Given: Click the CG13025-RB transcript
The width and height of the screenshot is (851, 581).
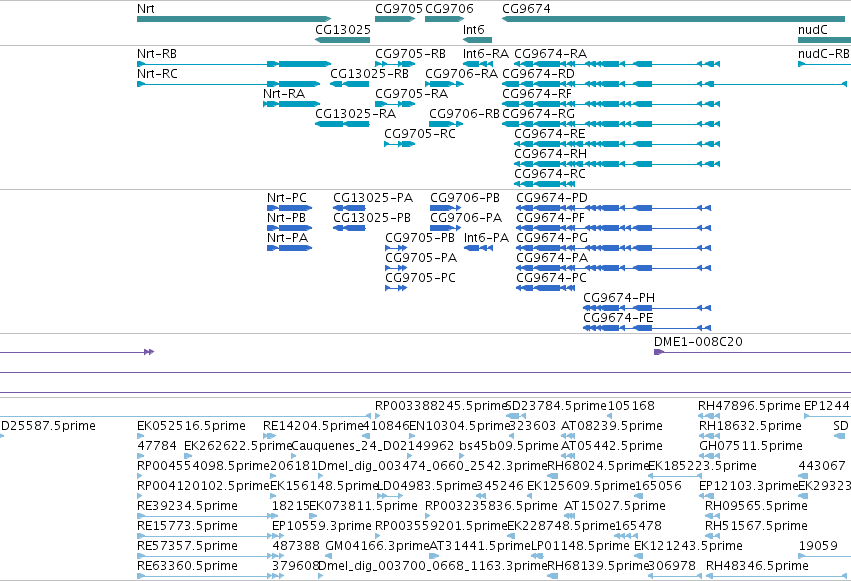Looking at the screenshot, I should click(350, 84).
